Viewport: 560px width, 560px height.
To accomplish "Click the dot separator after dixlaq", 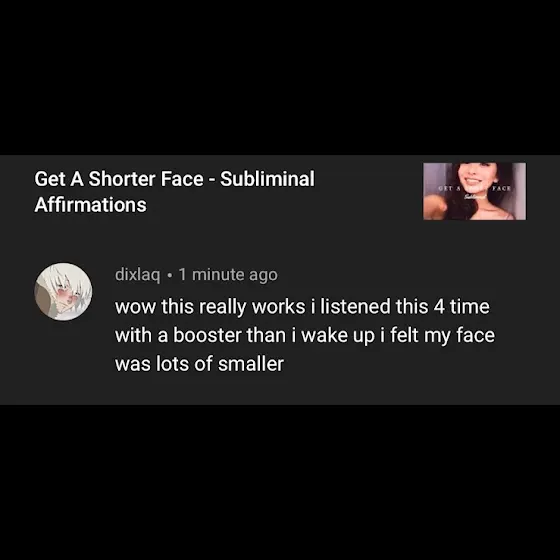I will point(170,275).
